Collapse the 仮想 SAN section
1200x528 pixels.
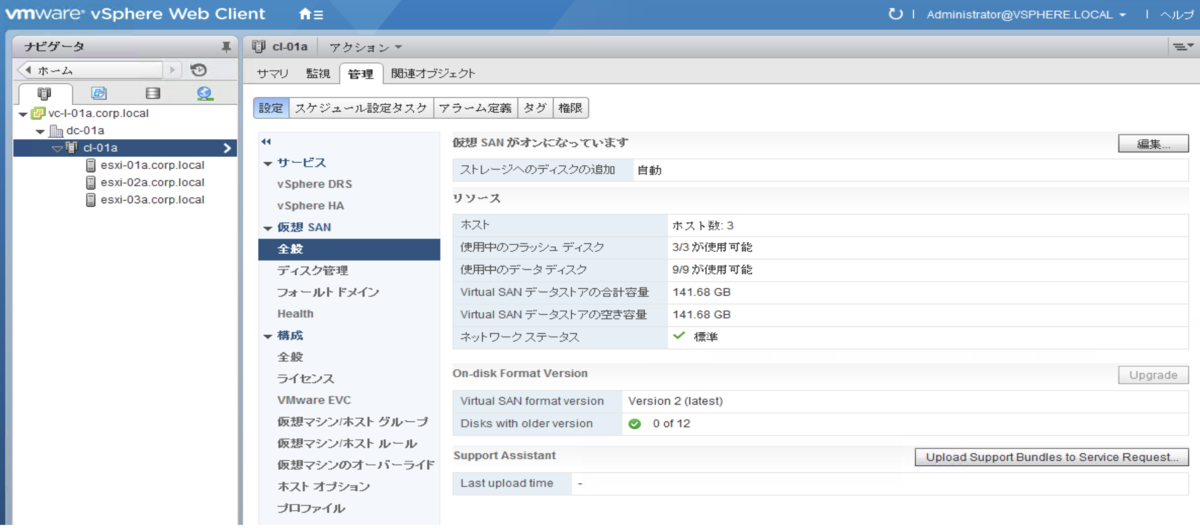pos(268,228)
